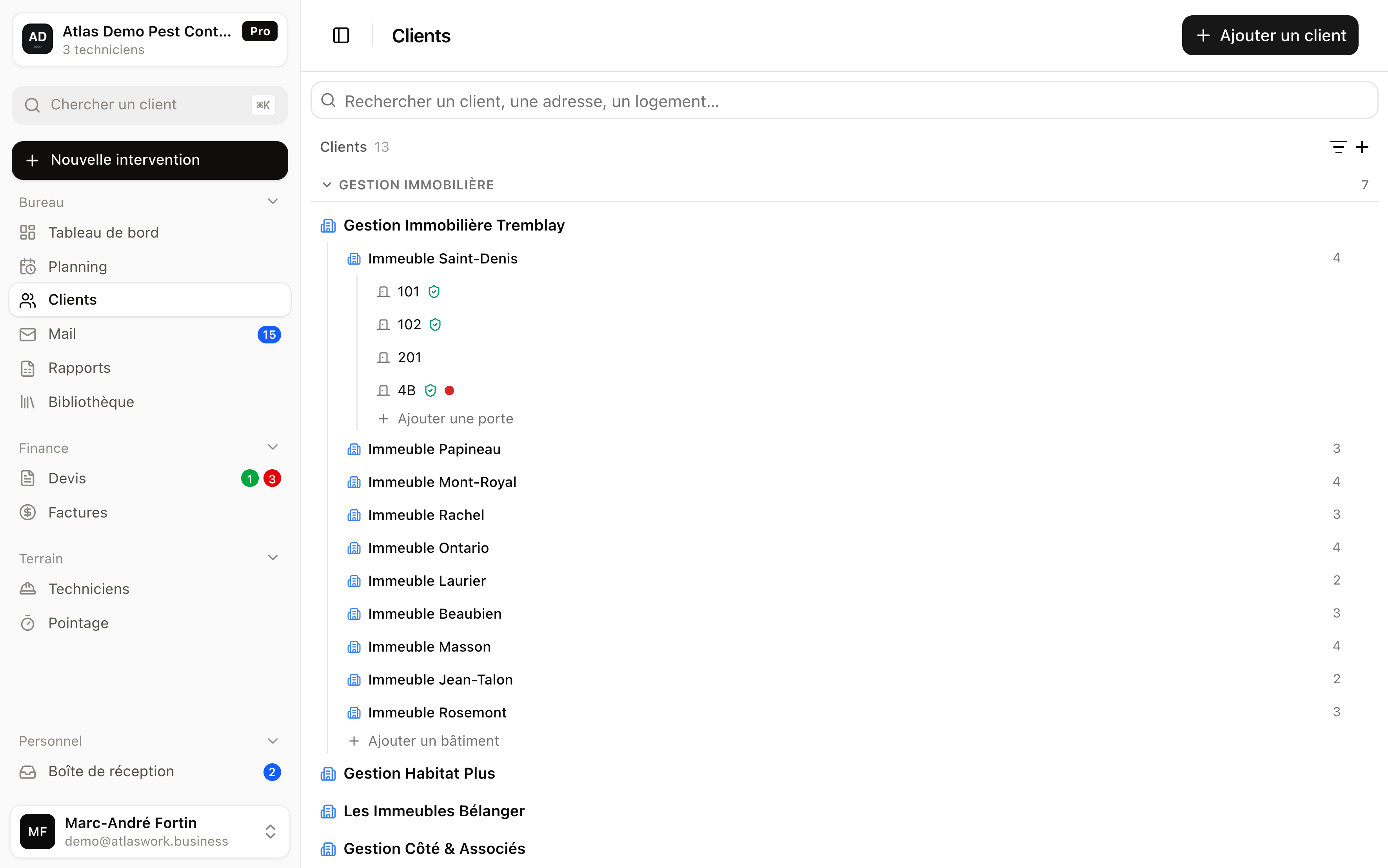Click the plus icon beside filter
This screenshot has height=868, width=1388.
pyautogui.click(x=1362, y=147)
